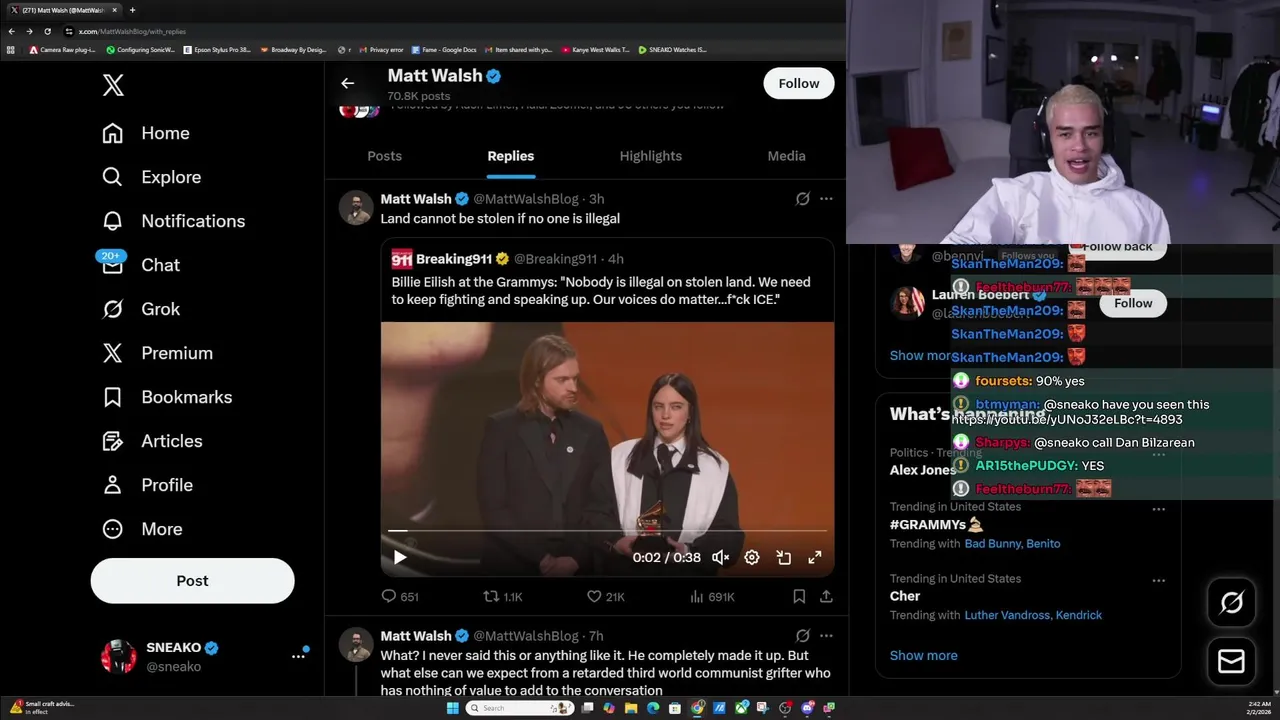Click the X logo in the sidebar
The width and height of the screenshot is (1280, 720).
pyautogui.click(x=113, y=85)
